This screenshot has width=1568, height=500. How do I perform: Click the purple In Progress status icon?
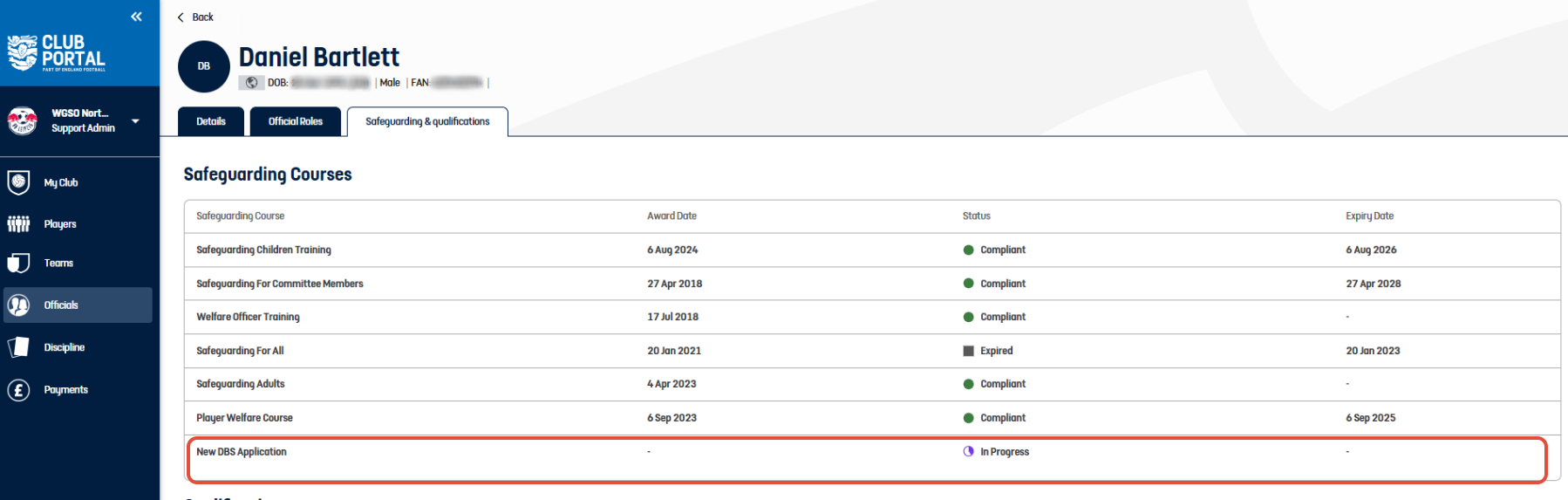click(x=968, y=452)
